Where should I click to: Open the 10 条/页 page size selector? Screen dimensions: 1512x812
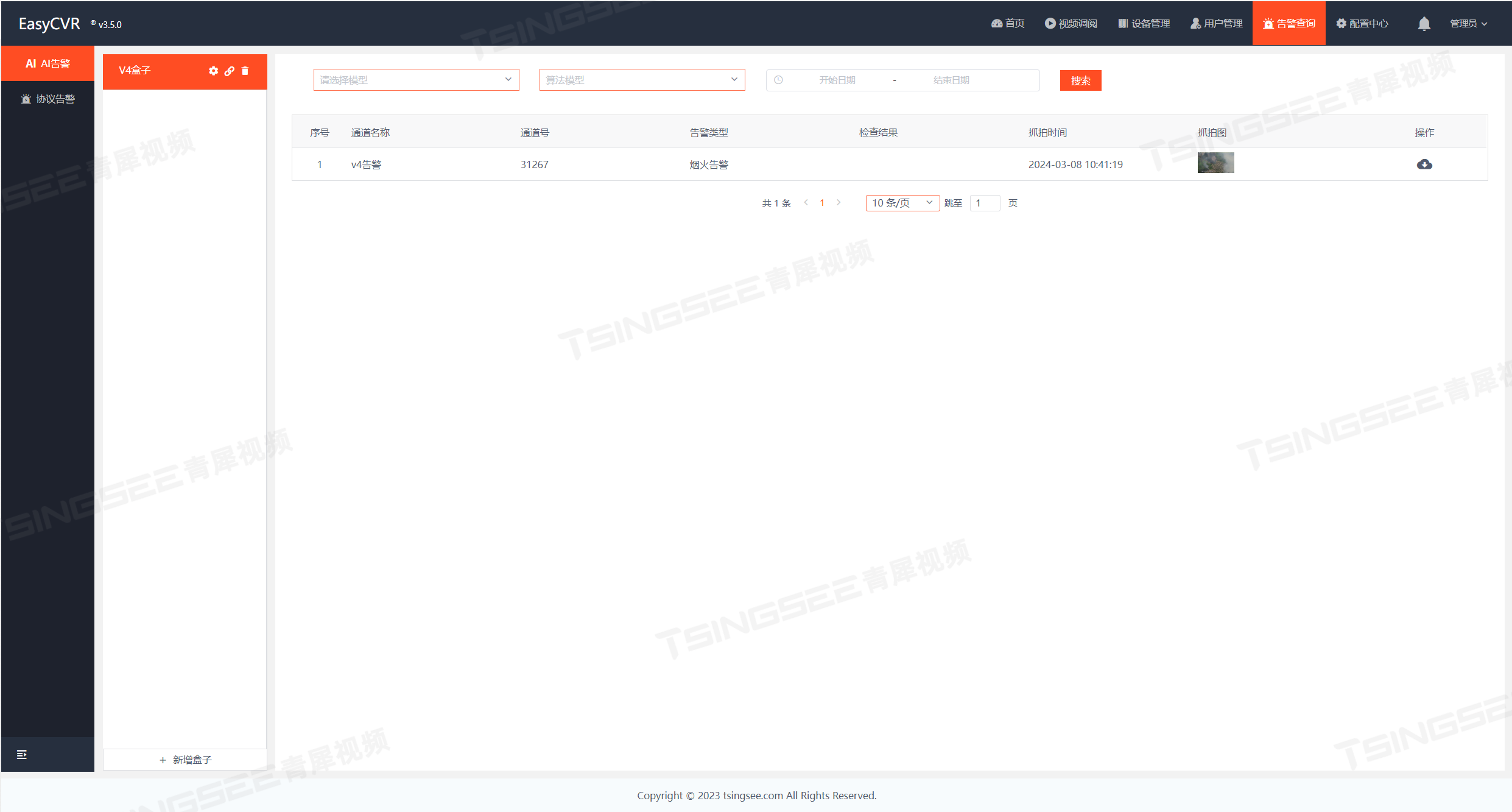tap(902, 203)
